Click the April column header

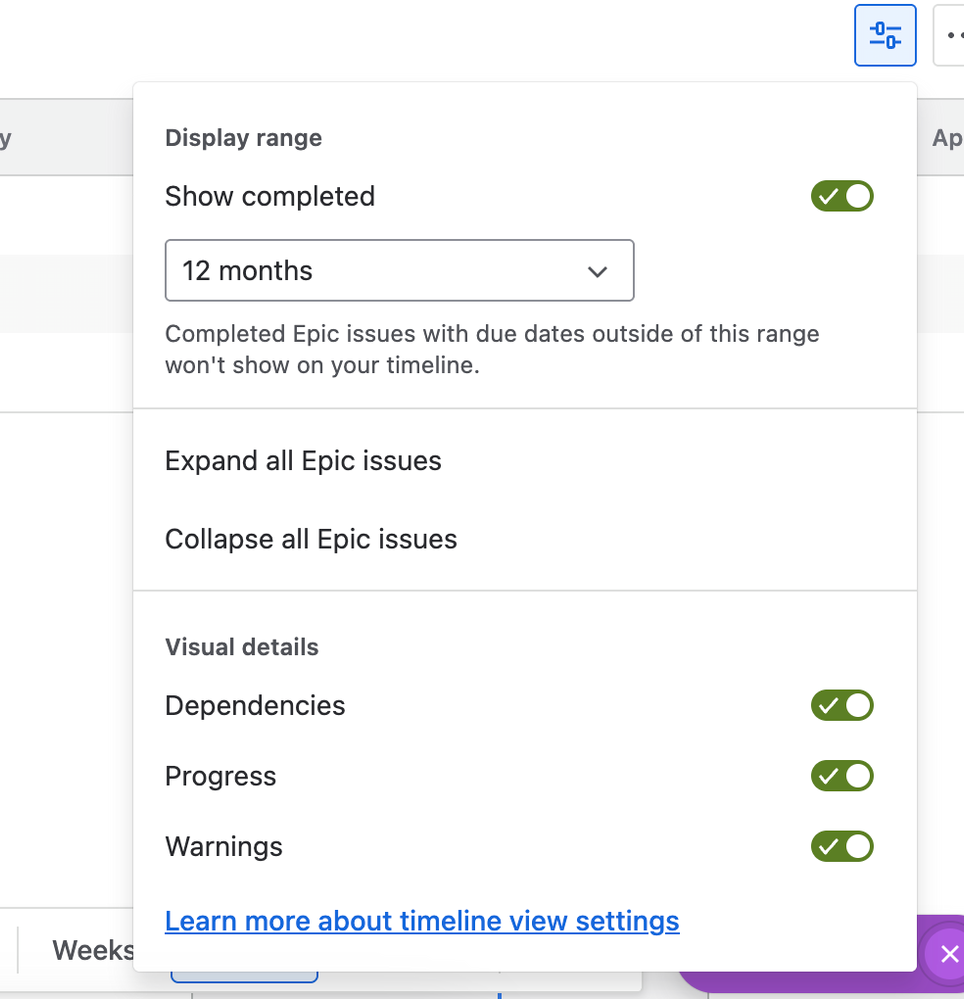946,137
